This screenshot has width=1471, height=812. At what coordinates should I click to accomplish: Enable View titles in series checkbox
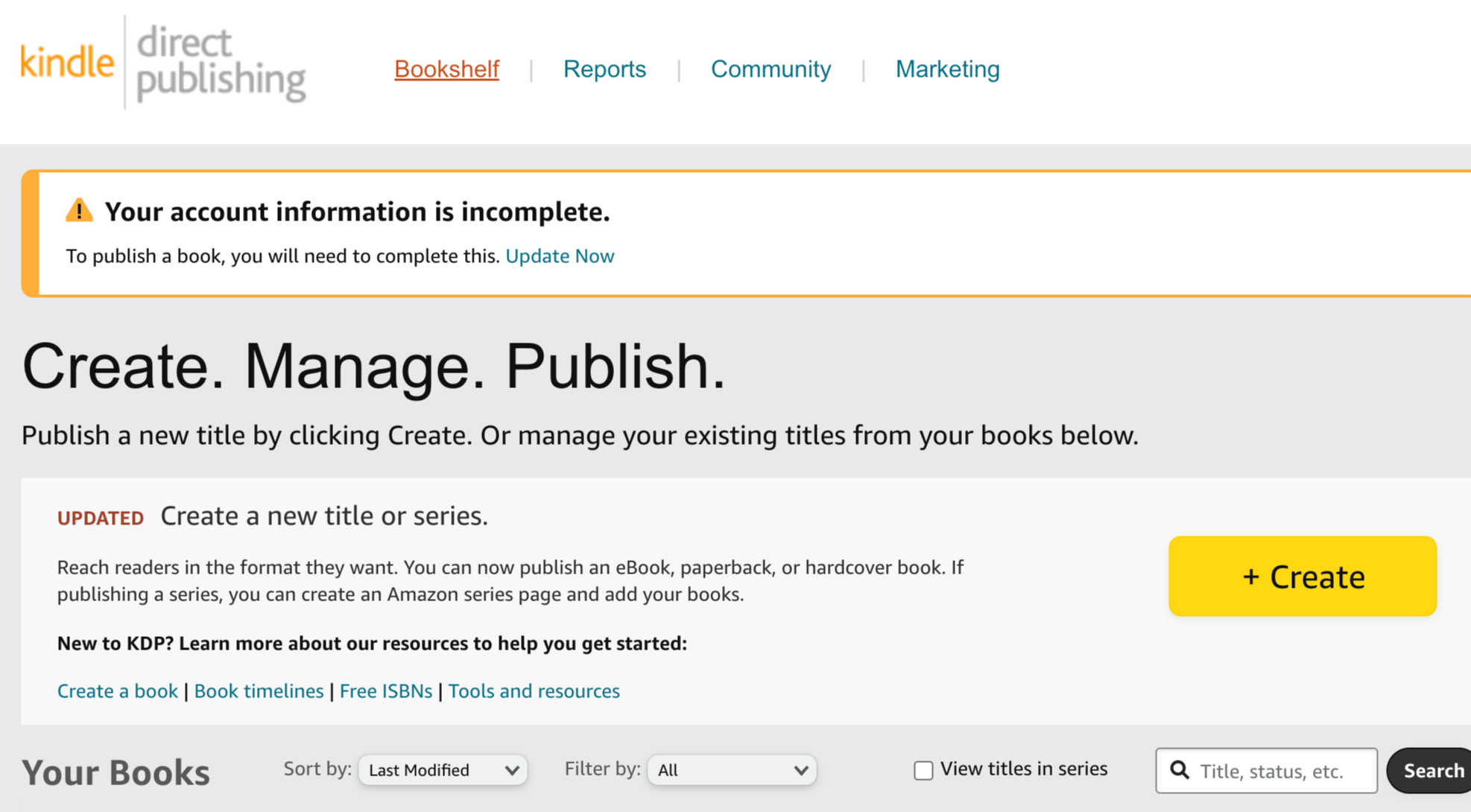pos(923,770)
